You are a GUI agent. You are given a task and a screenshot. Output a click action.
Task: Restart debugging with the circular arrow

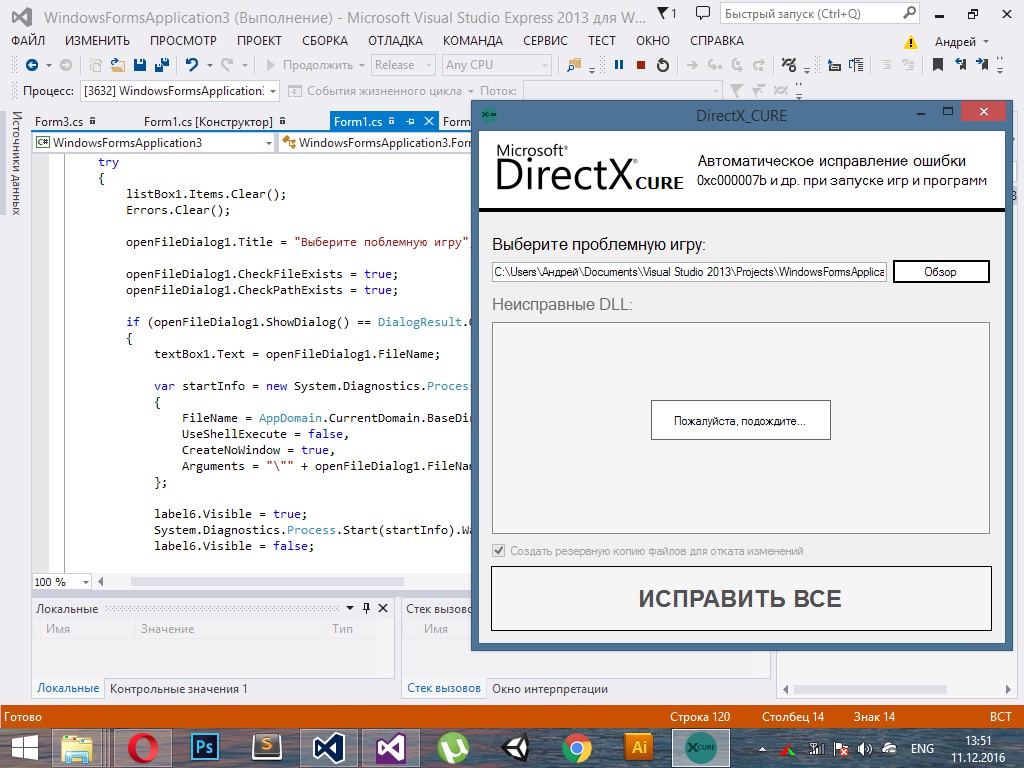(662, 65)
